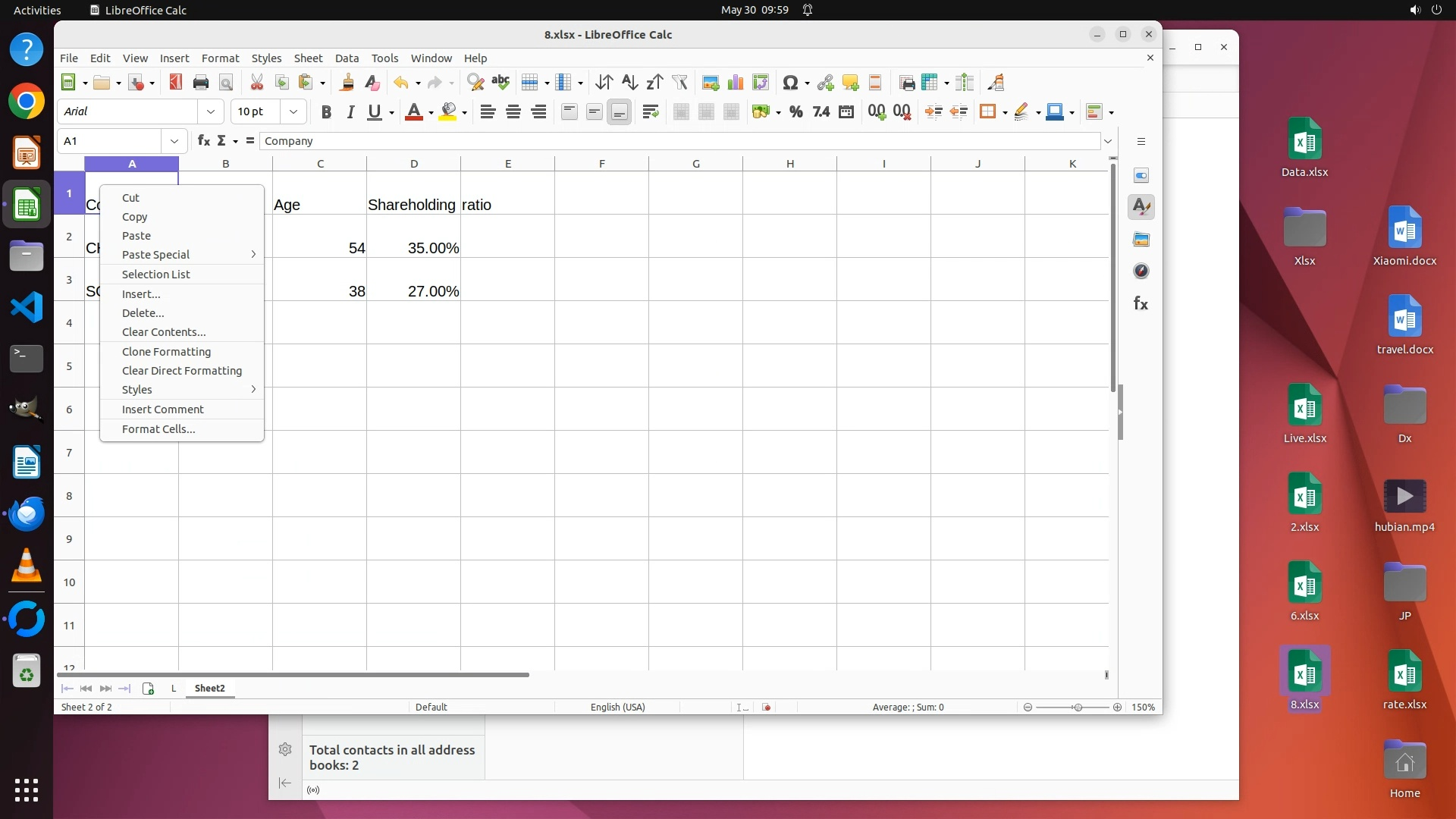
Task: Format as Percent using % icon
Action: coord(795,112)
